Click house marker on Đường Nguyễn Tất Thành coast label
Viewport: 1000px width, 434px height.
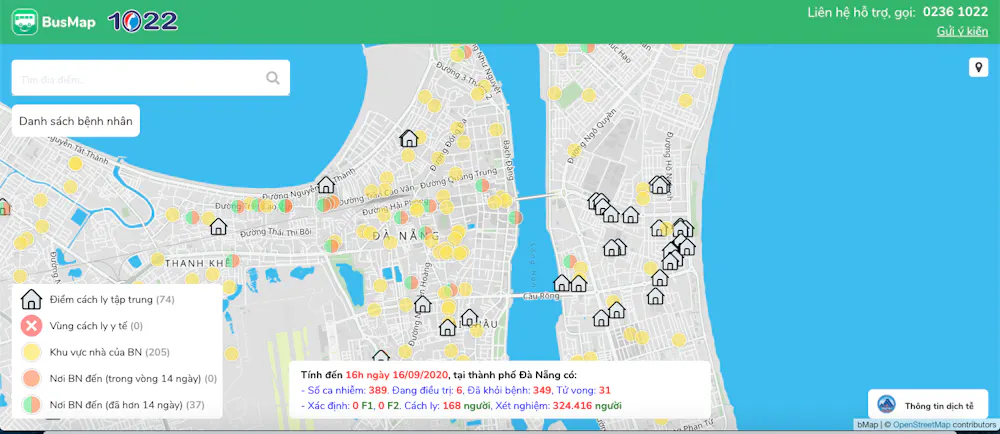[x=326, y=185]
